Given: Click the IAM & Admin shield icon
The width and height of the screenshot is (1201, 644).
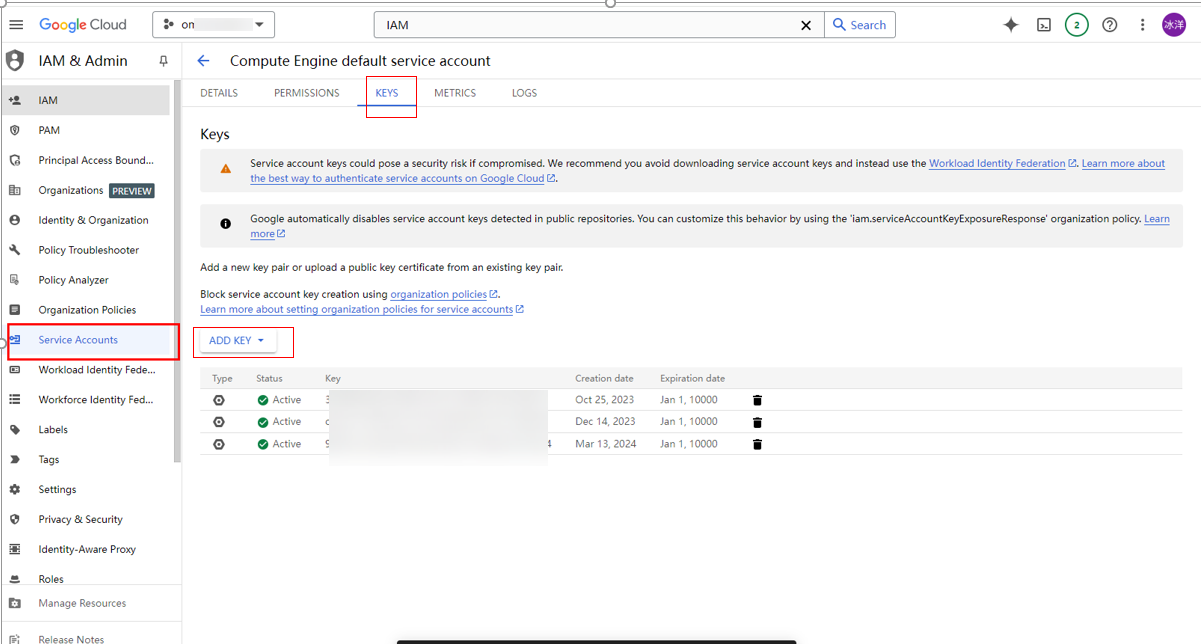Looking at the screenshot, I should click(15, 61).
